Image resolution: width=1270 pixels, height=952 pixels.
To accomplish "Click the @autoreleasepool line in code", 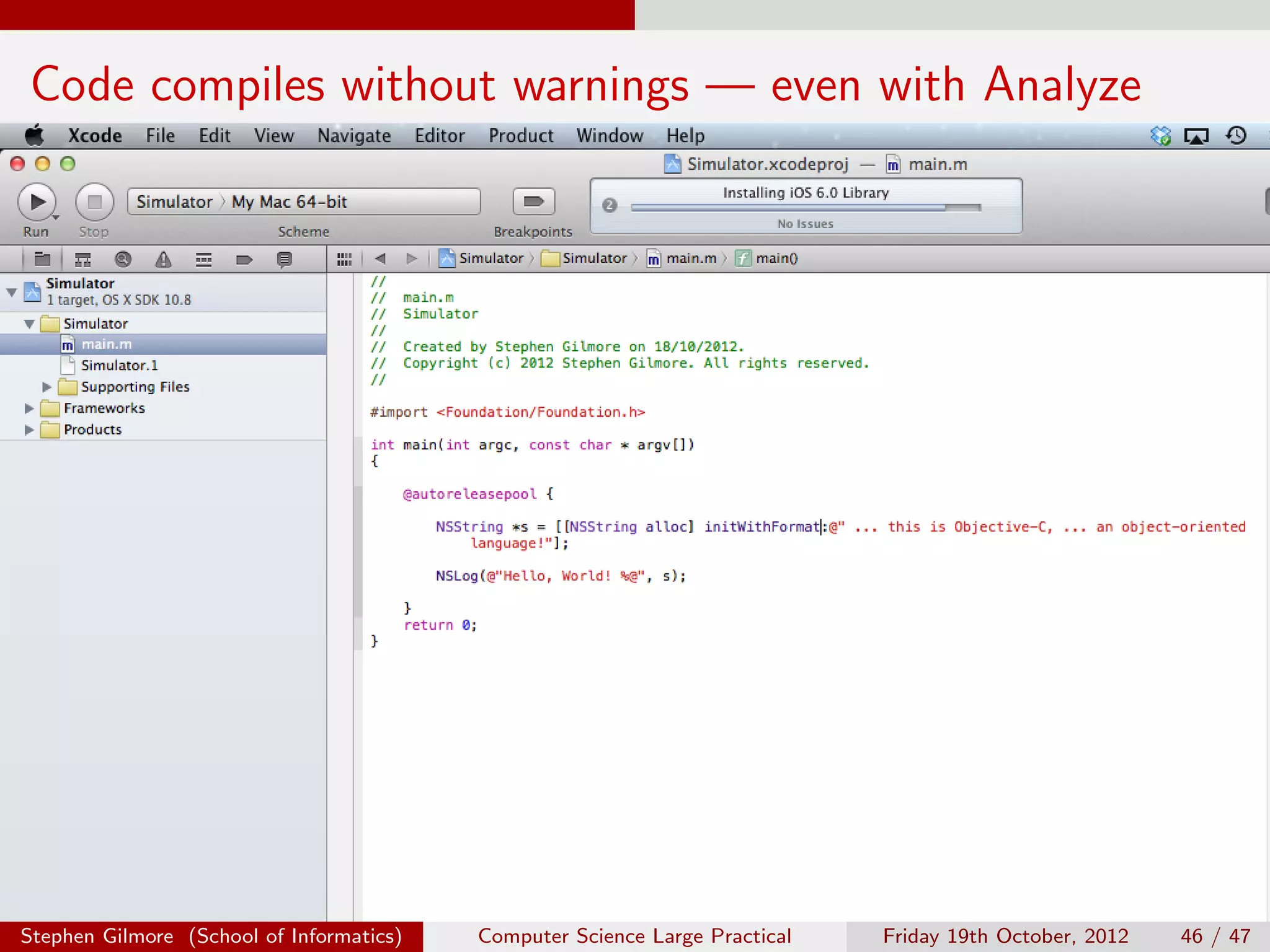I will pos(477,494).
